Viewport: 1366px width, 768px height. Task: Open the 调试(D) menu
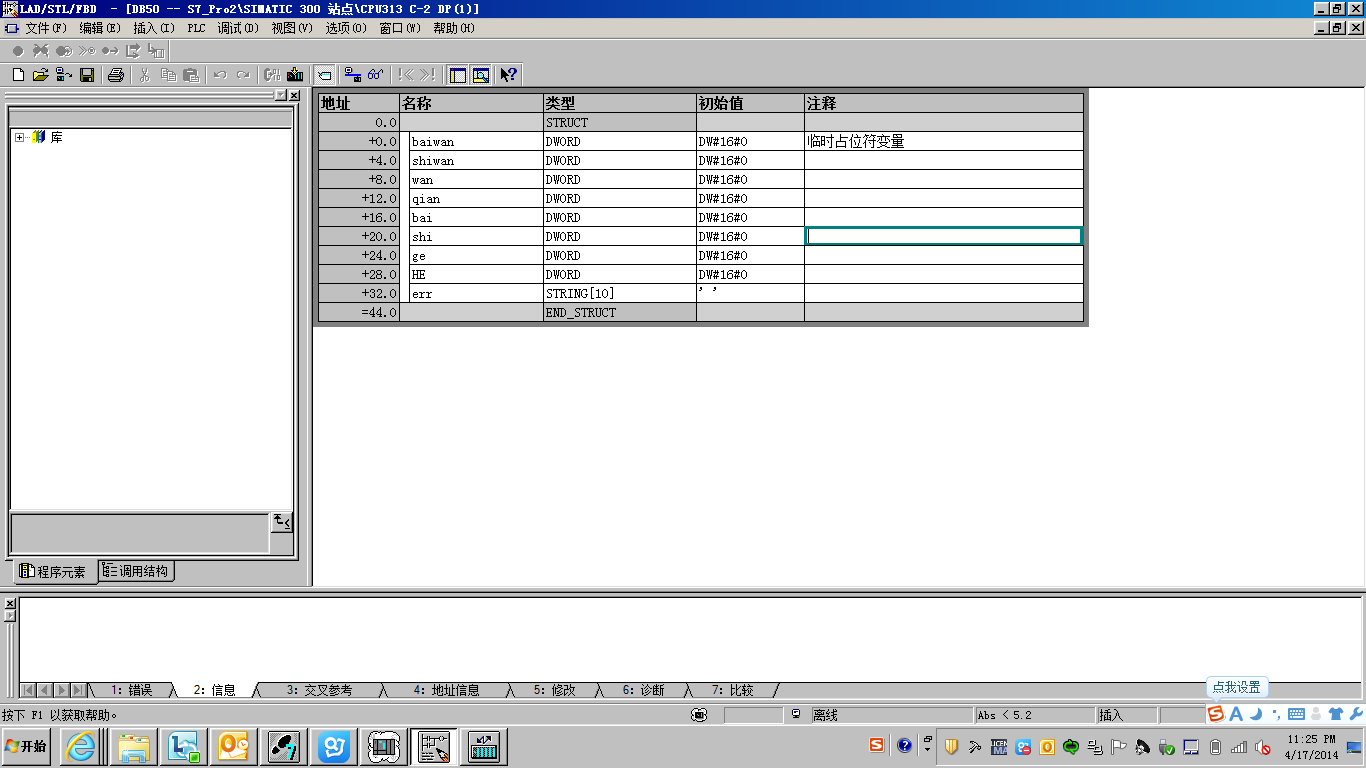(238, 28)
